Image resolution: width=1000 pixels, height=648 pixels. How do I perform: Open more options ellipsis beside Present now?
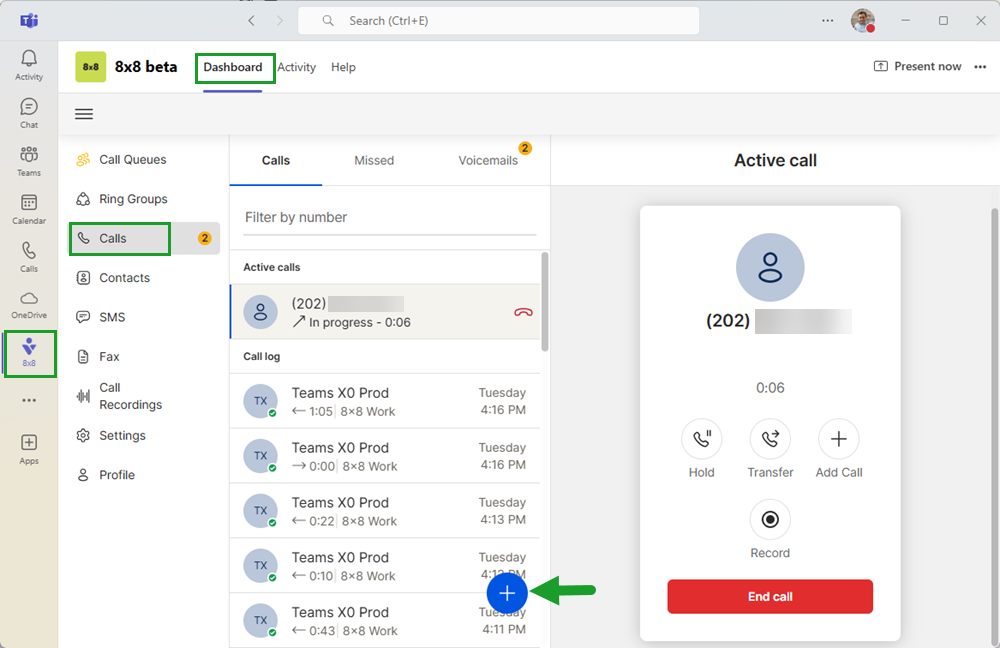980,67
